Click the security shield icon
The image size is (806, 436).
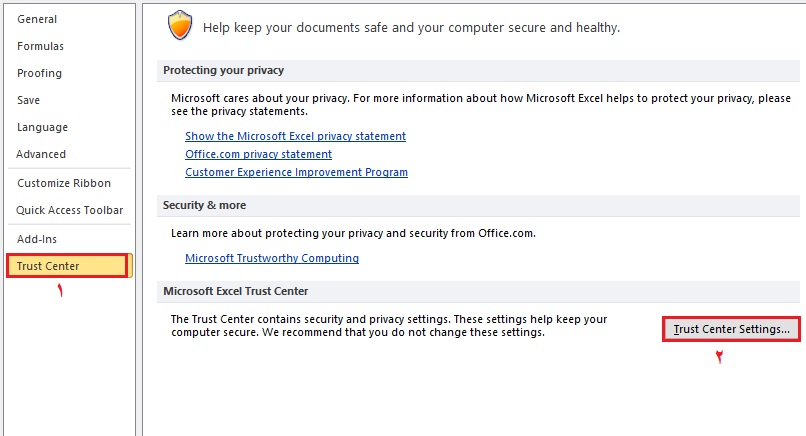(x=180, y=25)
